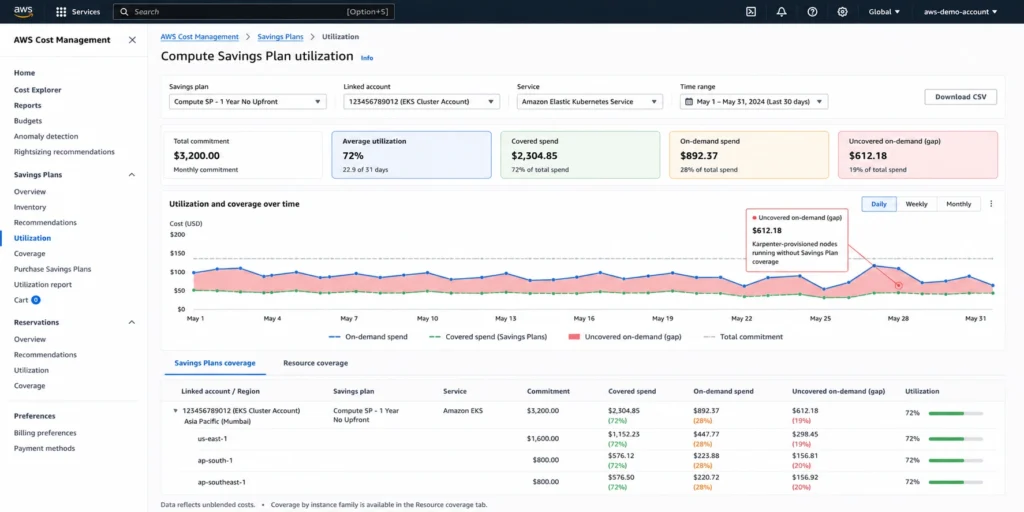Focus the top Search field
The image size is (1024, 512).
pos(253,12)
